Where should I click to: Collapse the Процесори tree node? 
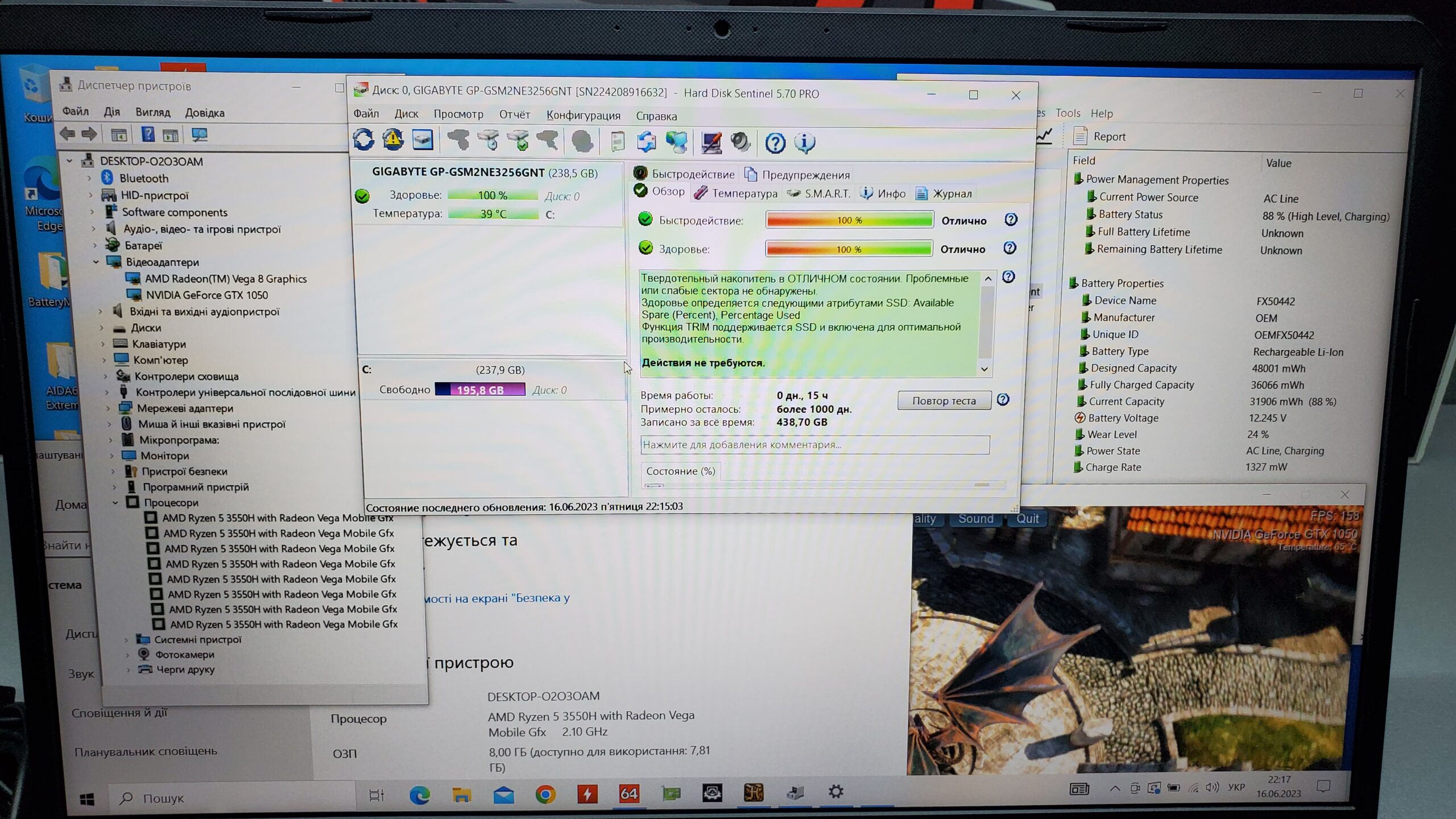point(115,503)
